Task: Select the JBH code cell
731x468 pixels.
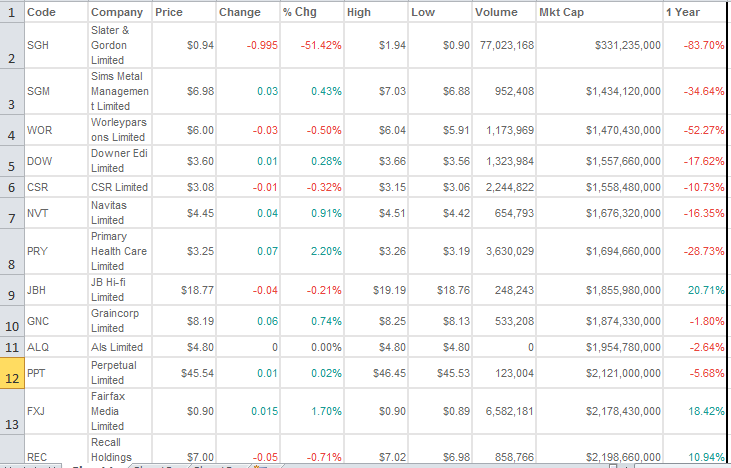Action: point(56,290)
